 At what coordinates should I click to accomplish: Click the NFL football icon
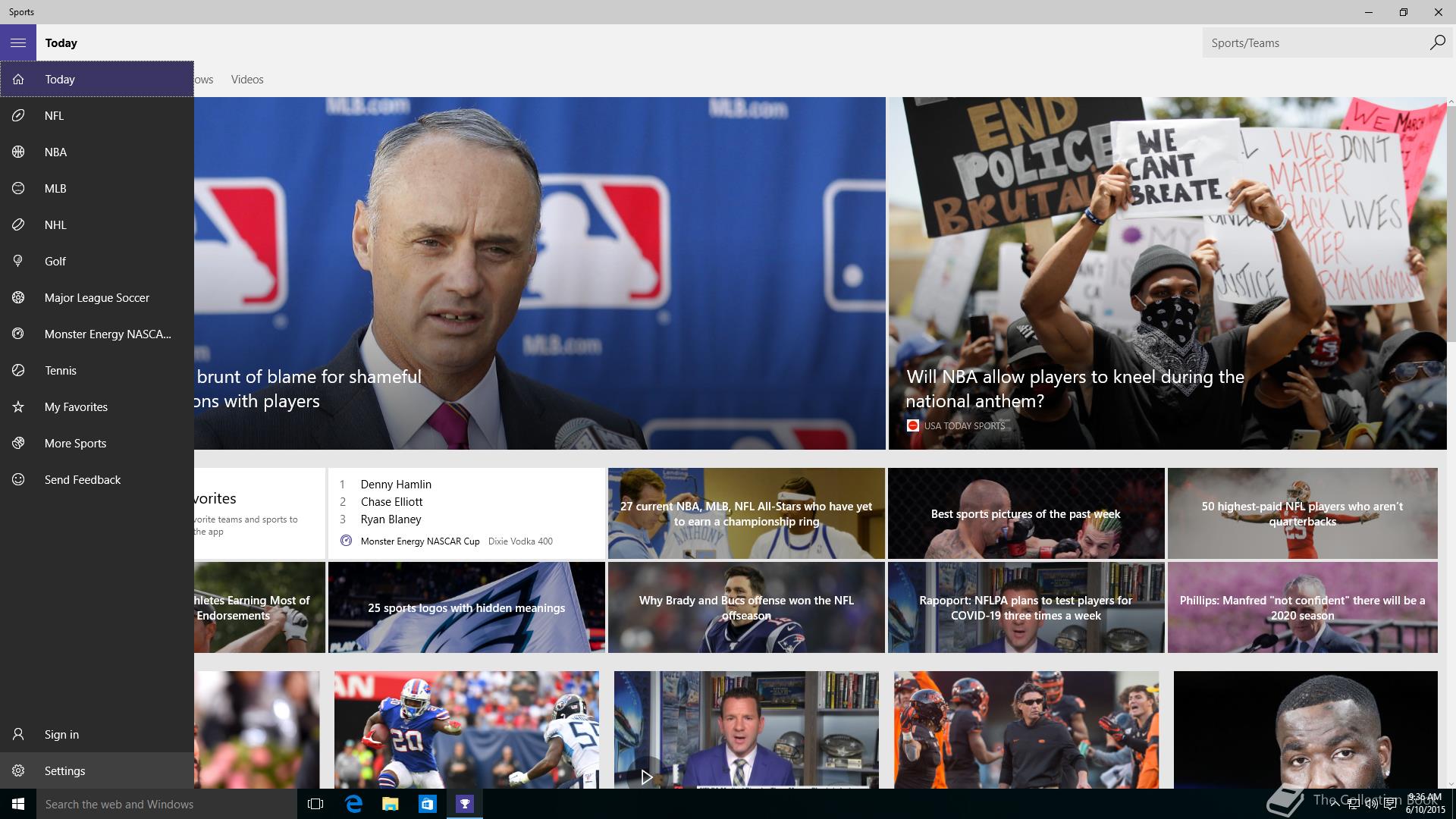pos(18,115)
